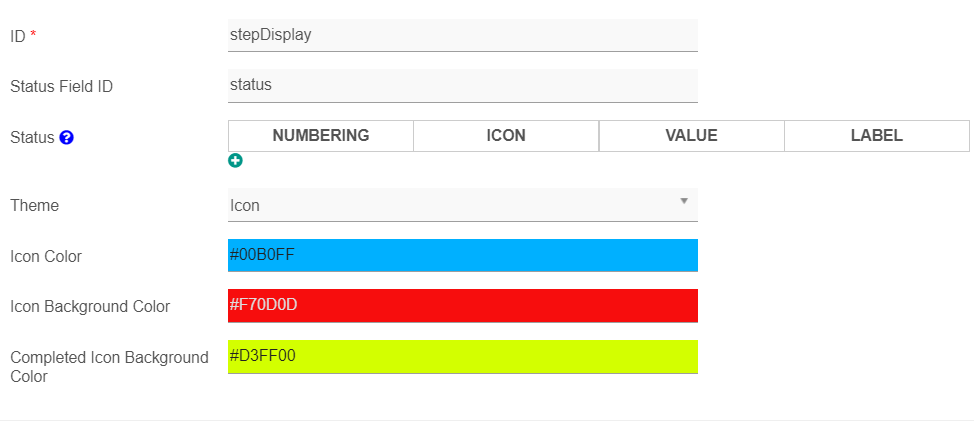This screenshot has height=435, width=974.
Task: Open the red Icon Background Color swatch
Action: 463,305
